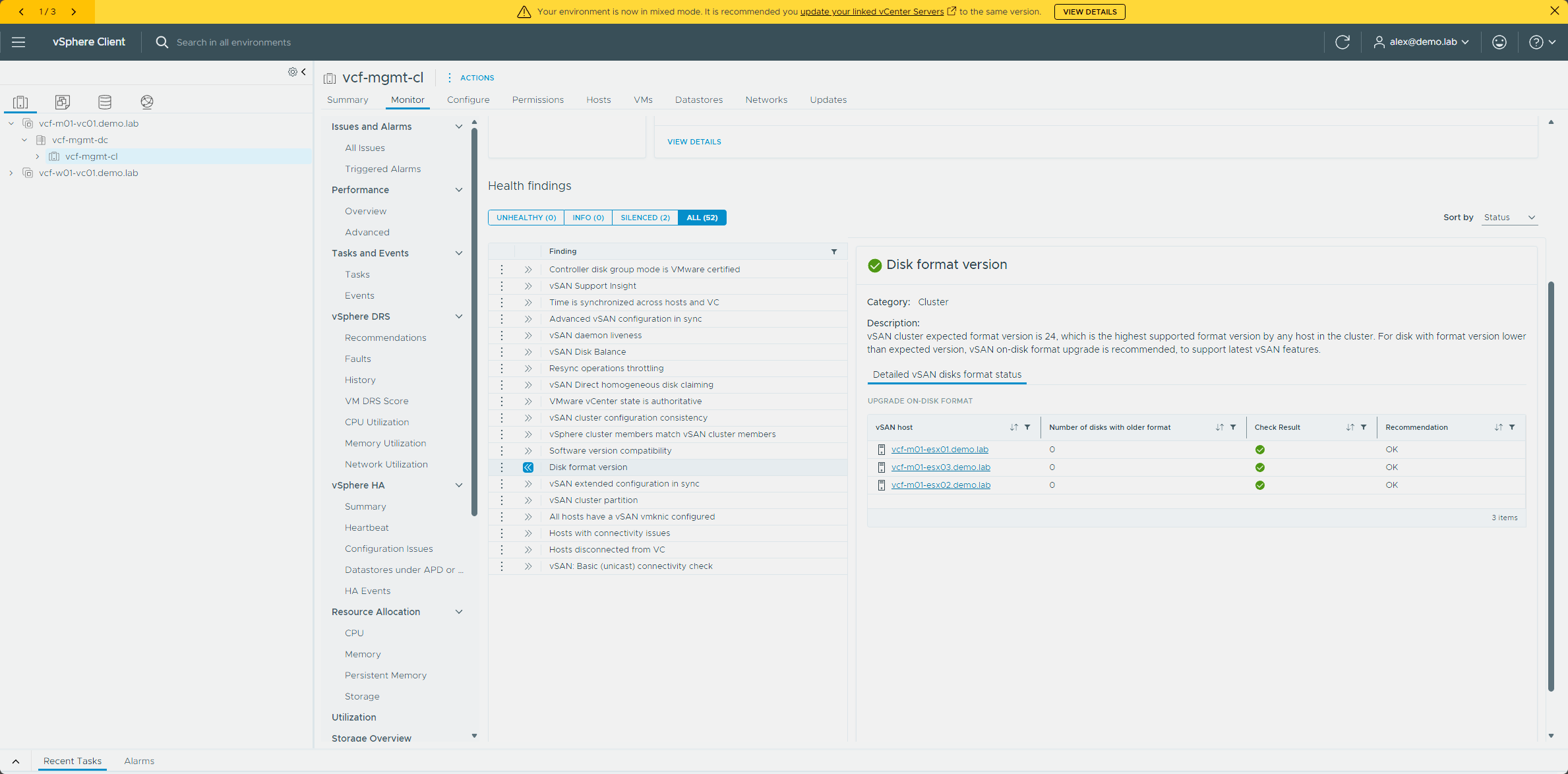Image resolution: width=1568 pixels, height=774 pixels.
Task: Select the Networking inventory icon
Action: point(147,102)
